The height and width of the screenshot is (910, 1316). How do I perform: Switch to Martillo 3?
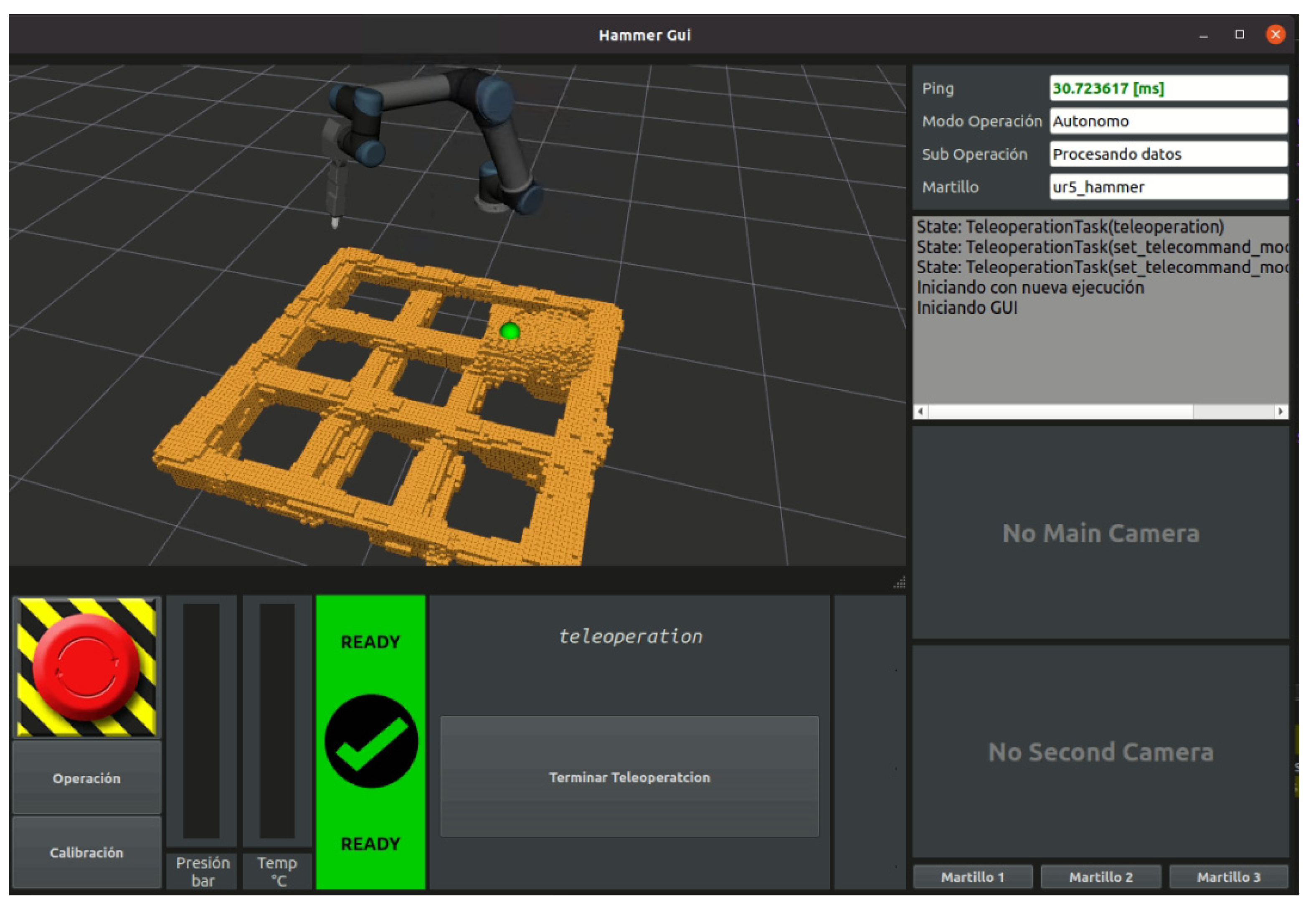[1228, 877]
